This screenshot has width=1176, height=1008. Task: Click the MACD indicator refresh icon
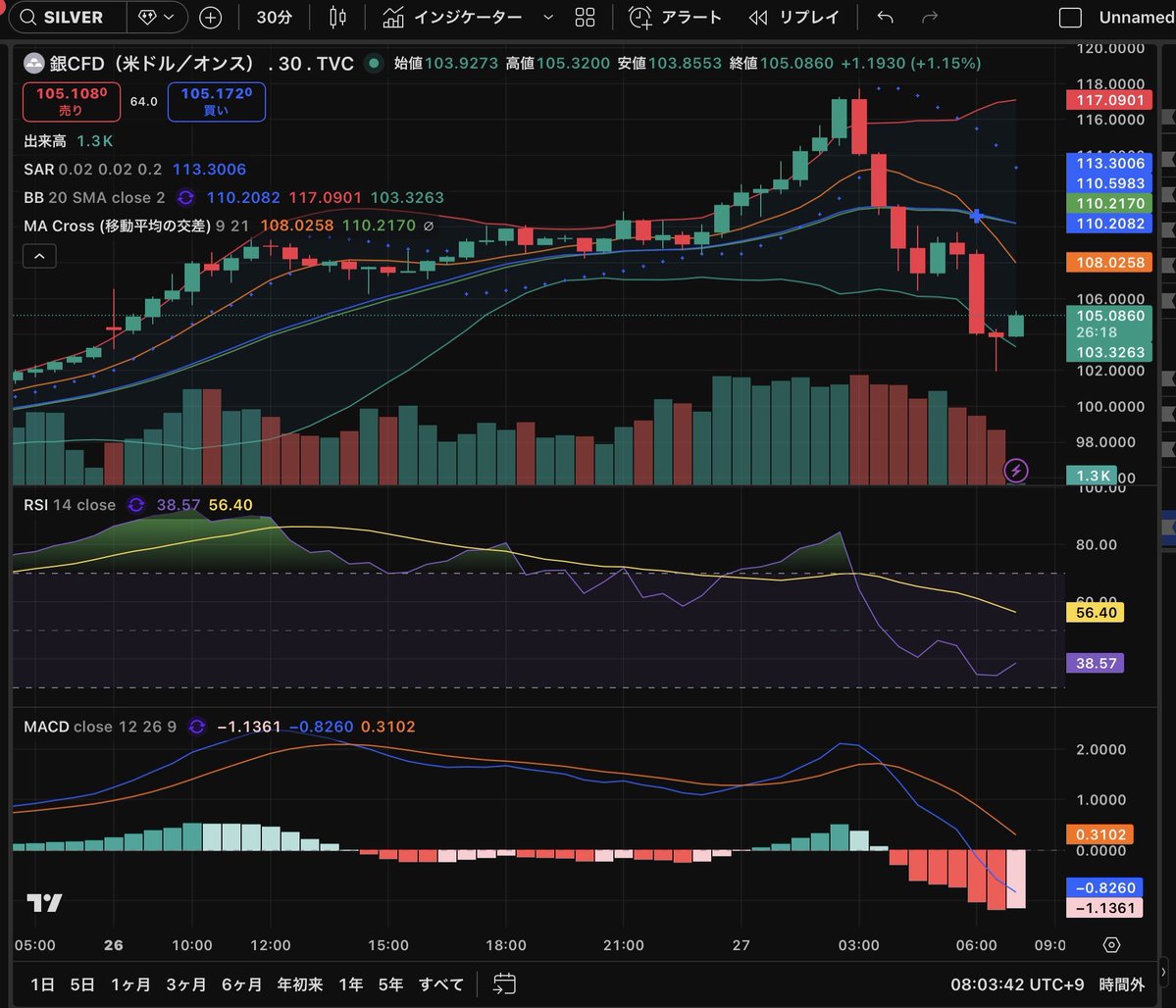coord(196,727)
